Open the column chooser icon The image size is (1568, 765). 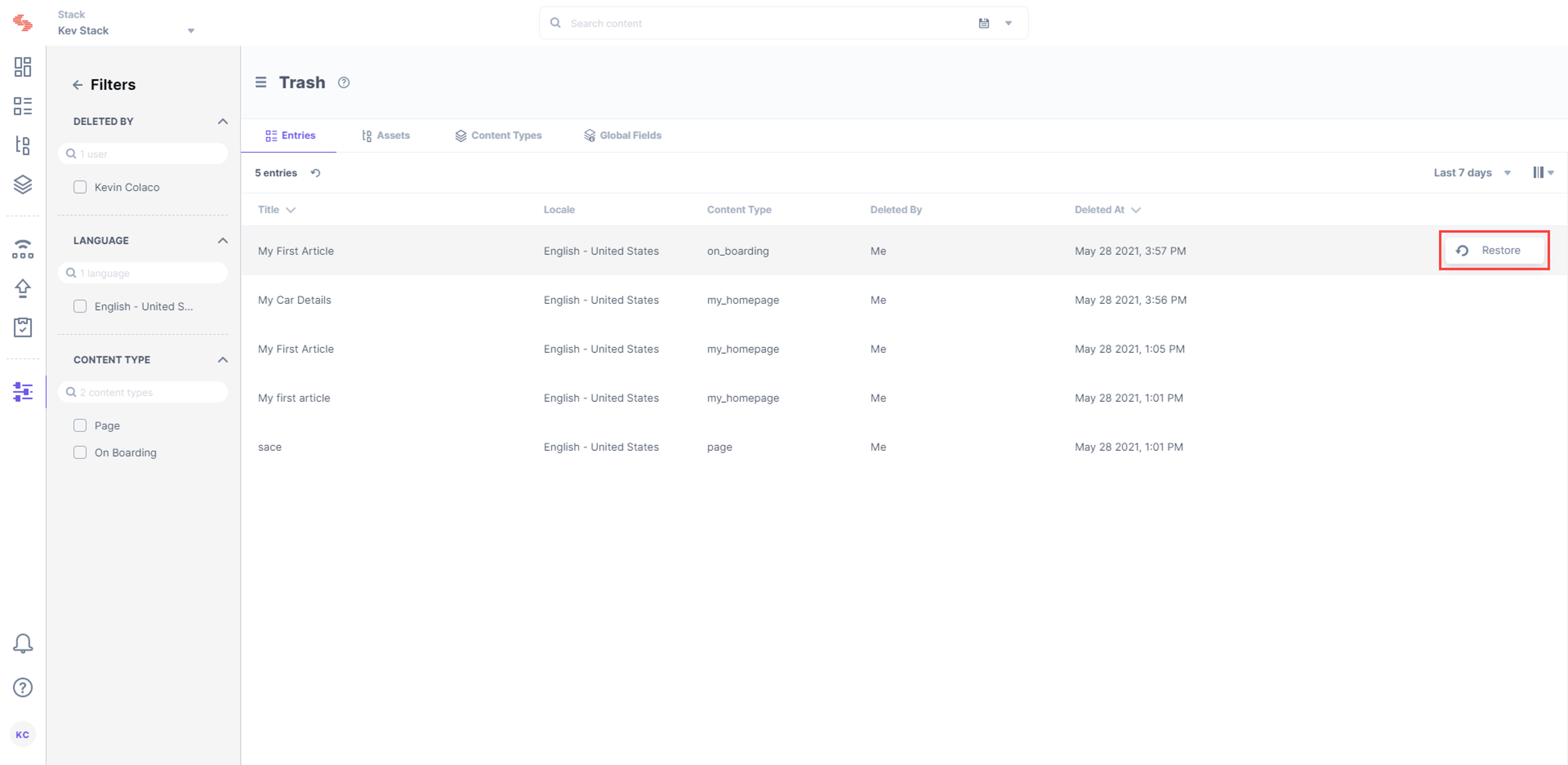click(1542, 173)
